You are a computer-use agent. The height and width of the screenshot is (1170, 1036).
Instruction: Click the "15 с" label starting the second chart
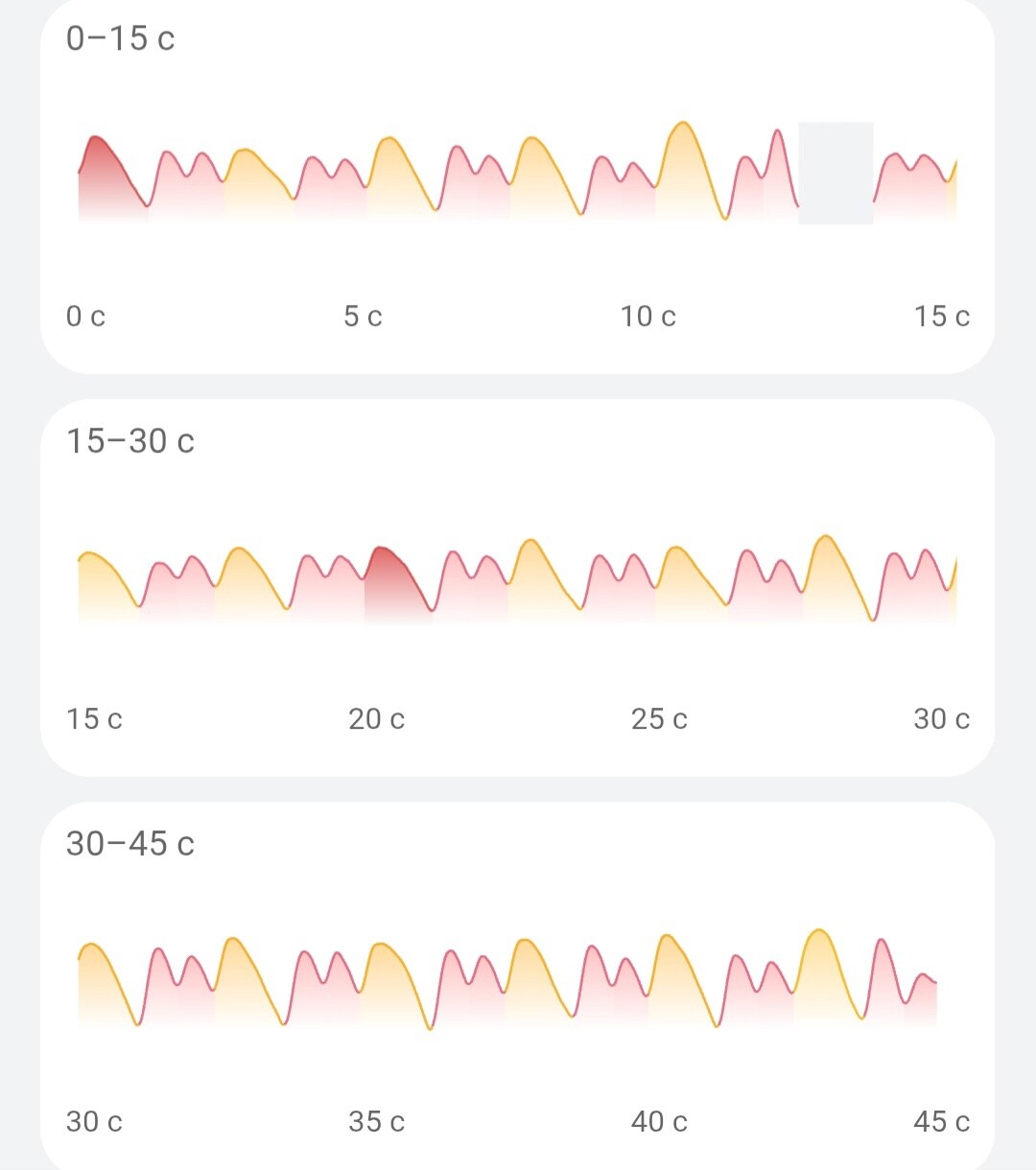point(94,719)
